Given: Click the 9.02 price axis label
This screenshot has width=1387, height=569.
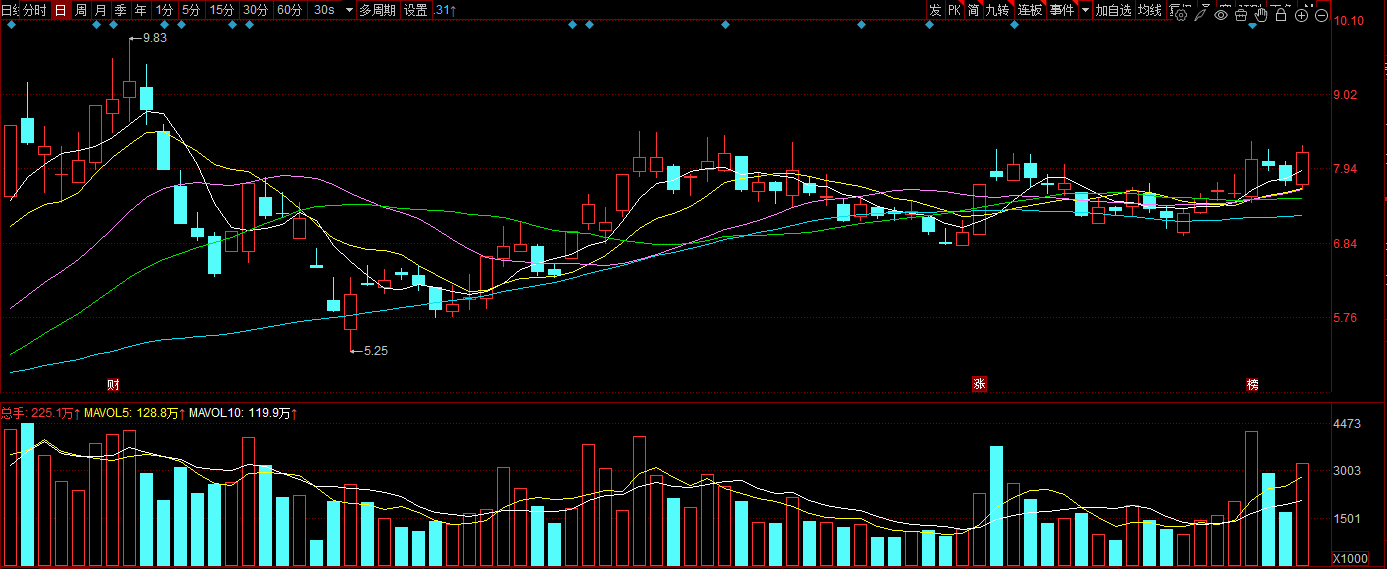Looking at the screenshot, I should 1346,96.
